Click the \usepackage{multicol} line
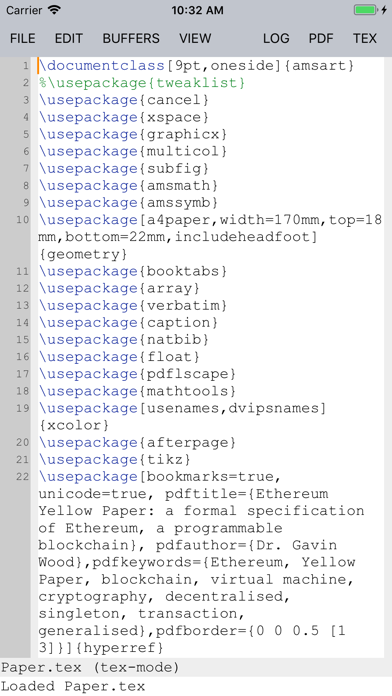The height and width of the screenshot is (696, 392). pos(133,151)
